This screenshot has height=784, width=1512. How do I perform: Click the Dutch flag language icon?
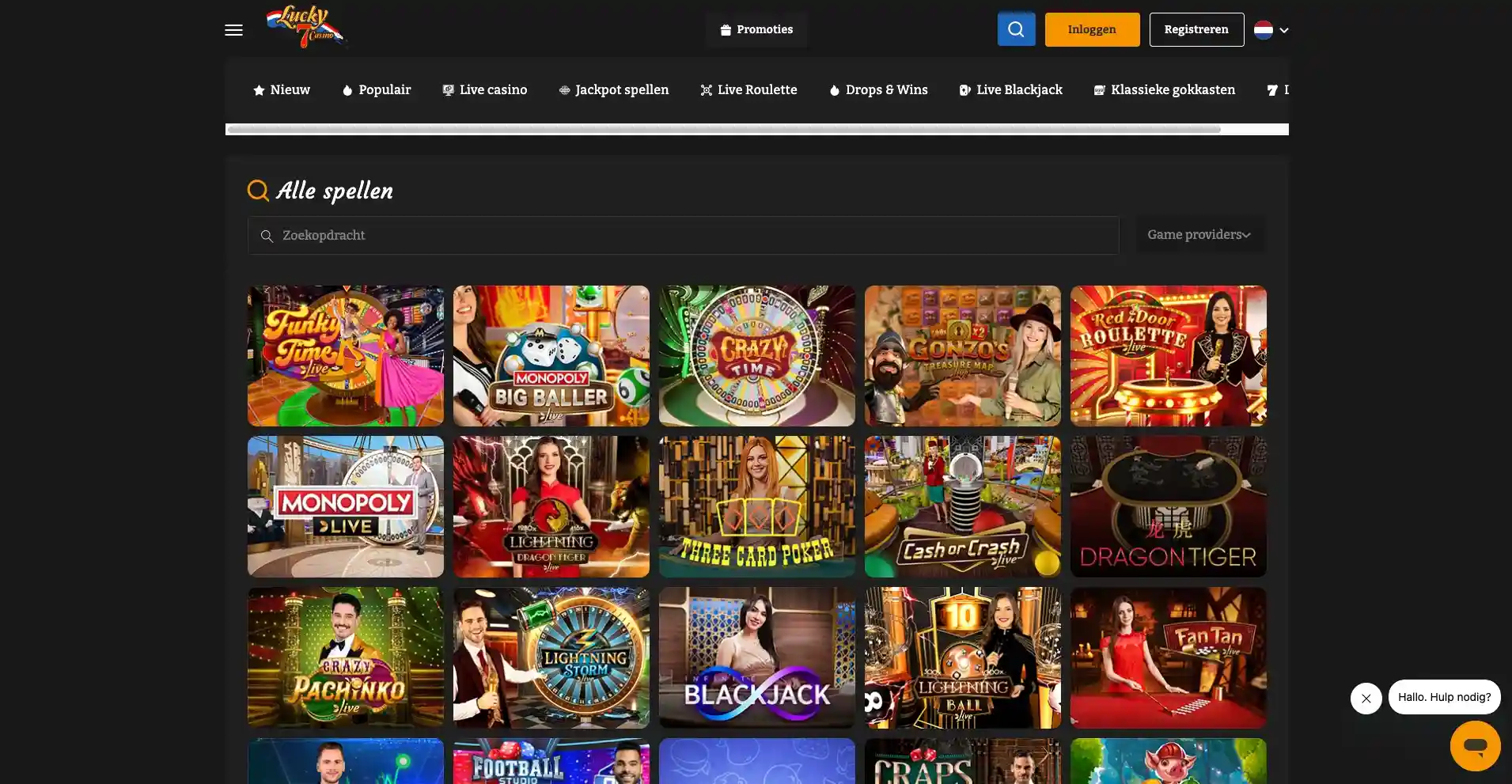1263,30
